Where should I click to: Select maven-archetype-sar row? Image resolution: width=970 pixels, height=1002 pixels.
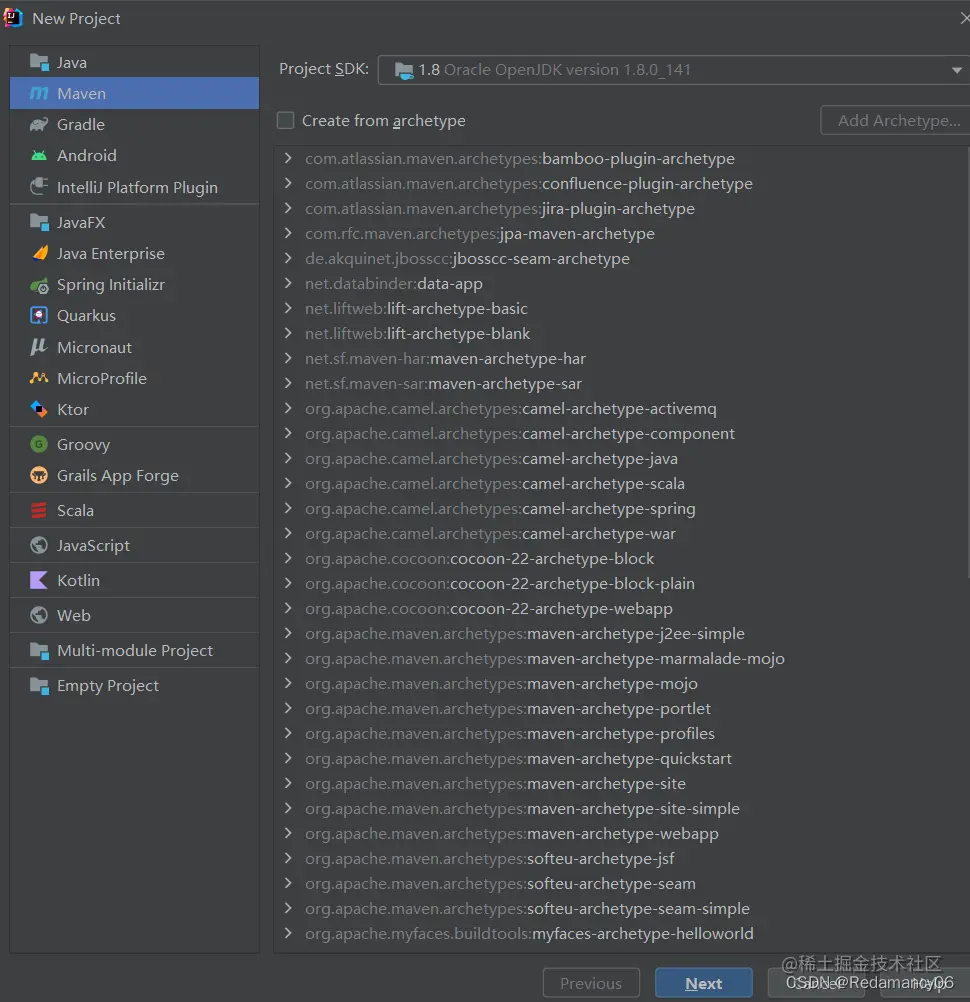tap(622, 383)
